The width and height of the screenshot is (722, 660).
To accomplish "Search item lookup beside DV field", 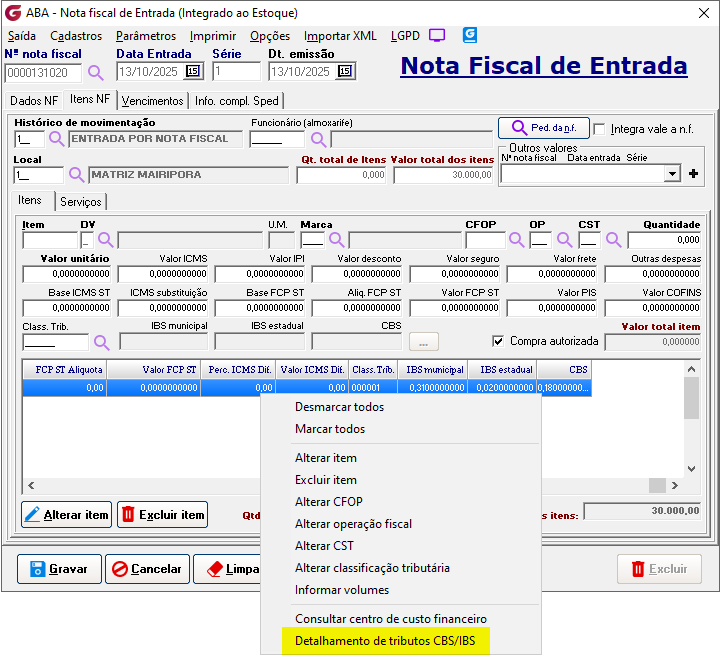I will [x=105, y=240].
